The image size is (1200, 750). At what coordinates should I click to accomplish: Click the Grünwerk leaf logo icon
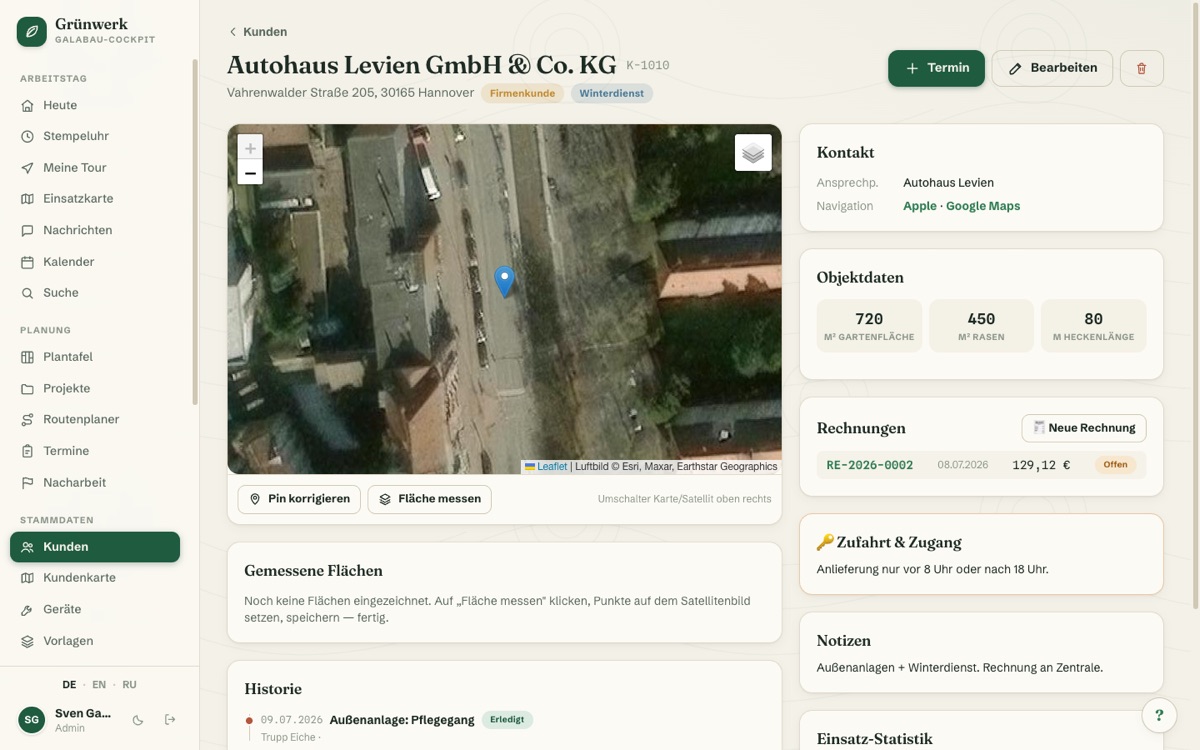(x=32, y=31)
